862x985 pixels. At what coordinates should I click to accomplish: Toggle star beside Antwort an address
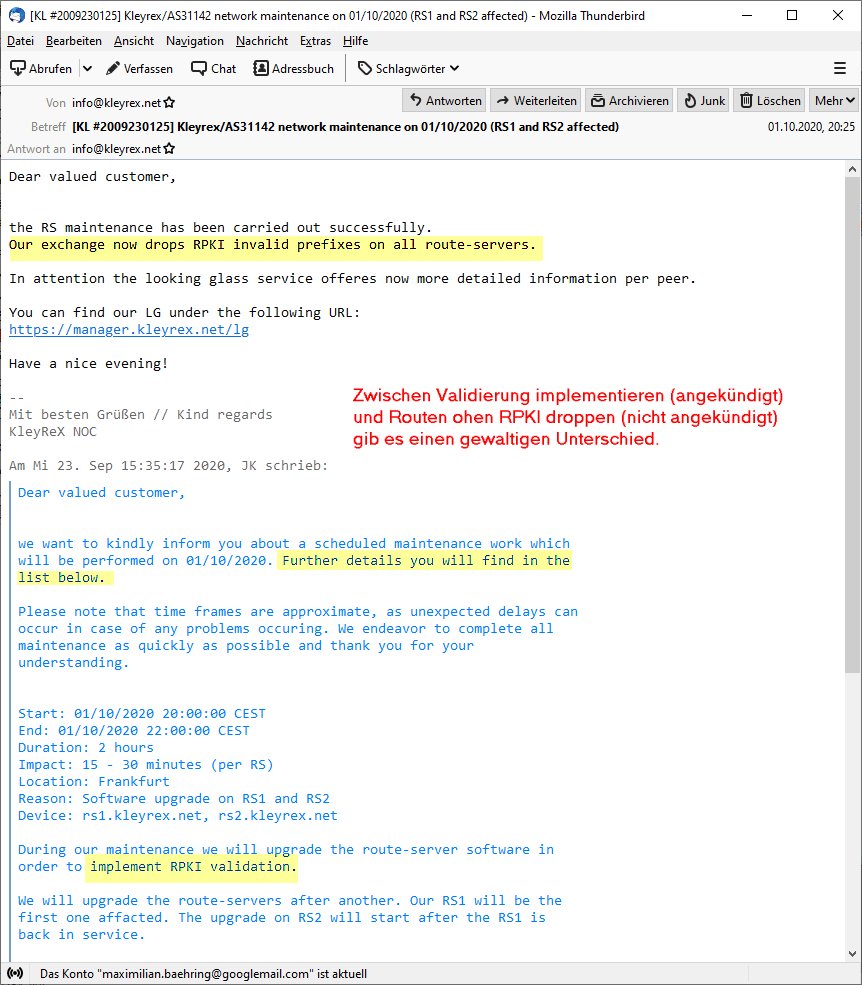pyautogui.click(x=169, y=149)
